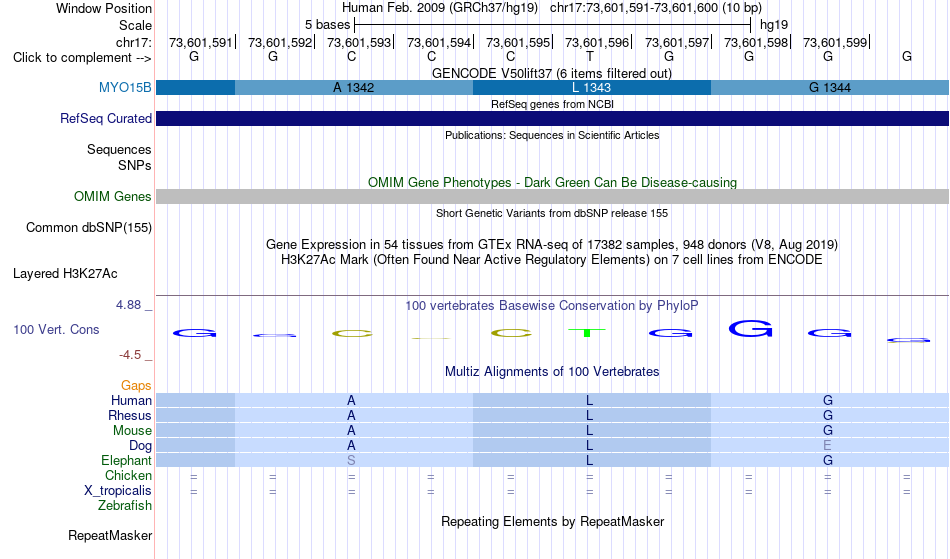Screen dimensions: 950x559
Task: Click the A 1342 codon block
Action: (354, 87)
